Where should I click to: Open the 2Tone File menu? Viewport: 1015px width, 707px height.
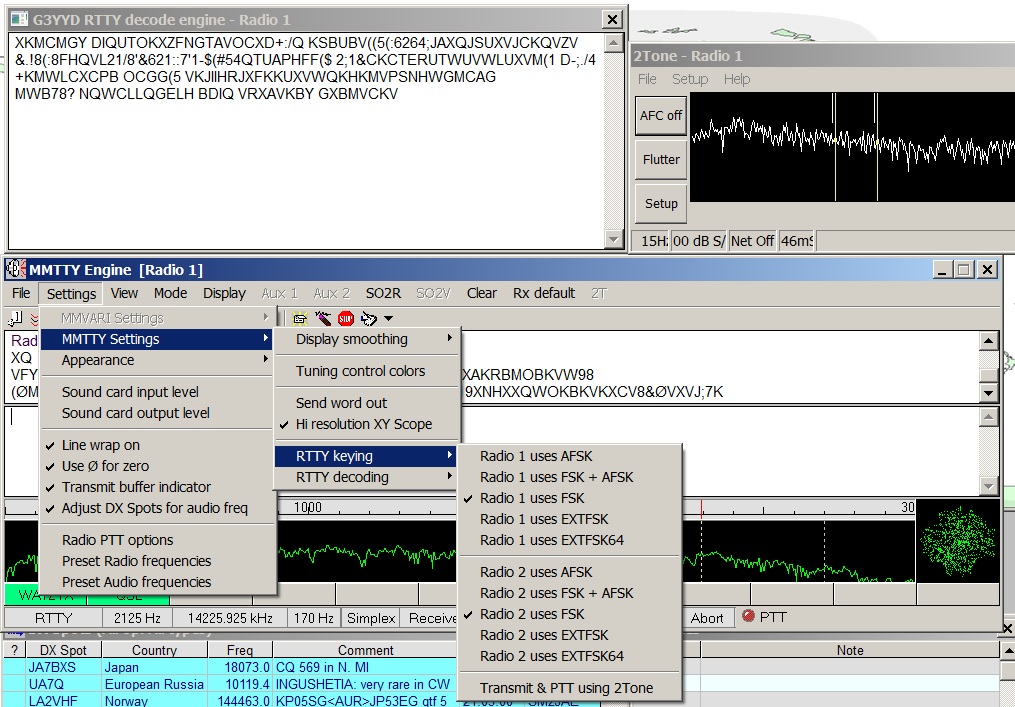pyautogui.click(x=647, y=79)
